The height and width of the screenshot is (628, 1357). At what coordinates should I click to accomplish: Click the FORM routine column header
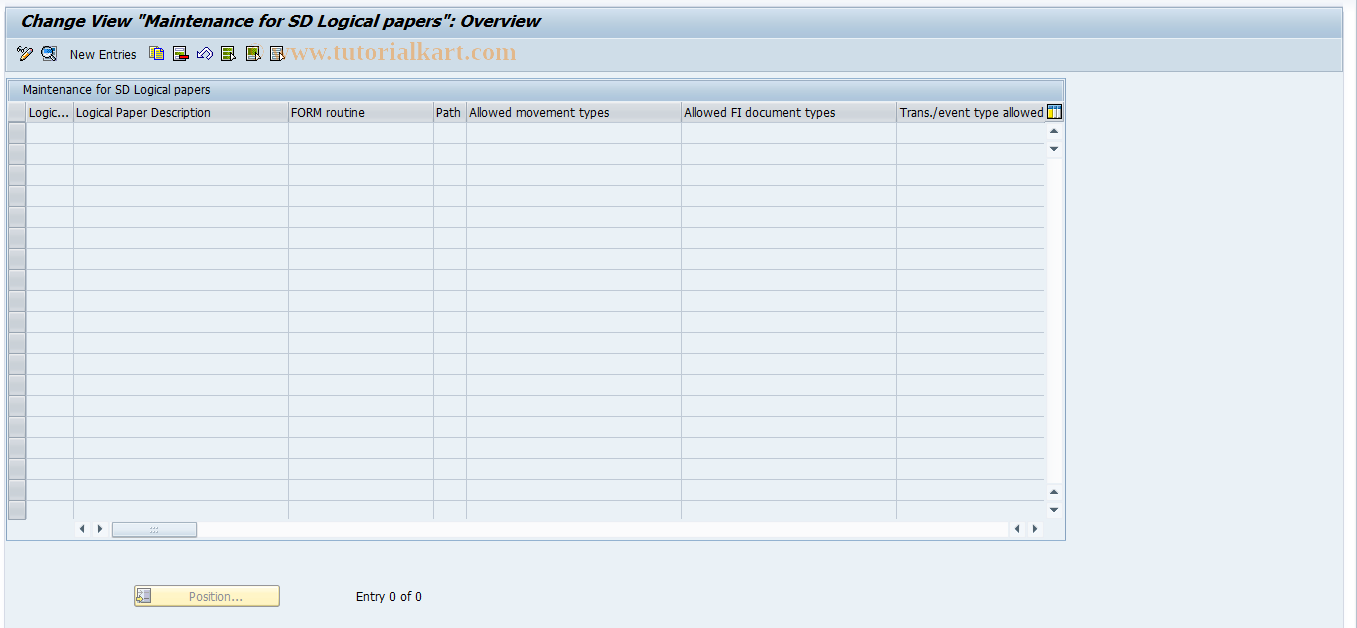pos(361,112)
